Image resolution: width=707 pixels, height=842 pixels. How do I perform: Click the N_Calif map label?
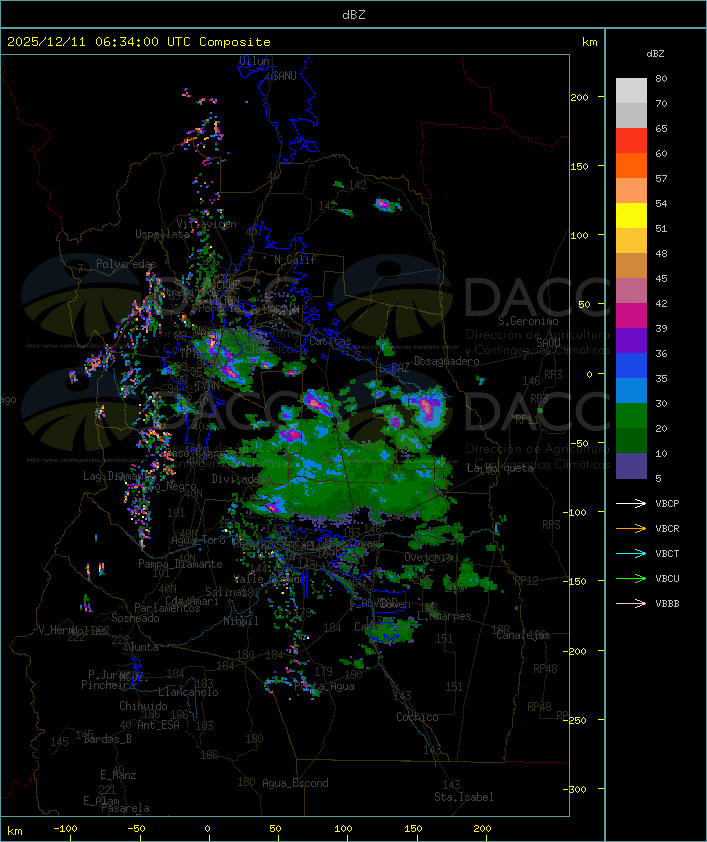[295, 260]
